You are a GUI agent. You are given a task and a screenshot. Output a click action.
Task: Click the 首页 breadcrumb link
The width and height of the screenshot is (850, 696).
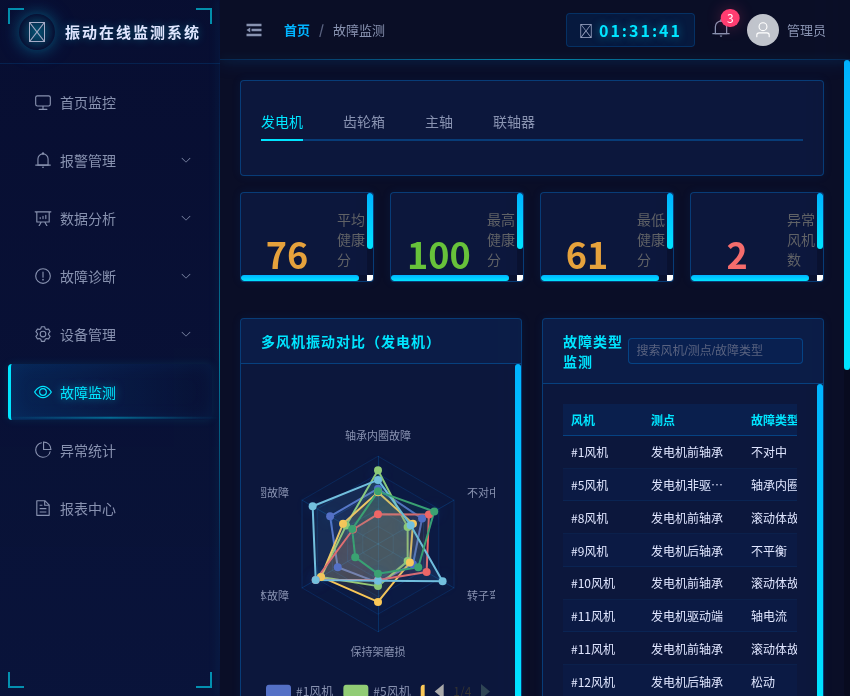point(297,31)
